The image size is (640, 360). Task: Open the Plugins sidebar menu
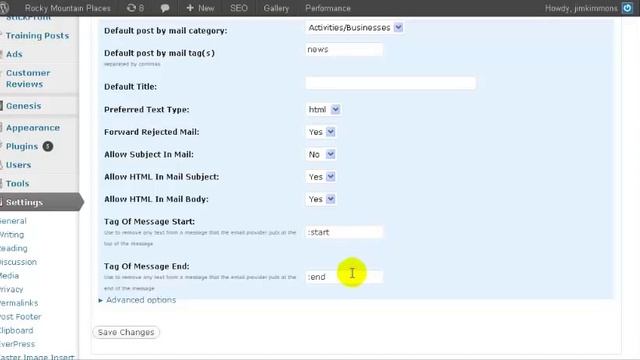(22, 146)
